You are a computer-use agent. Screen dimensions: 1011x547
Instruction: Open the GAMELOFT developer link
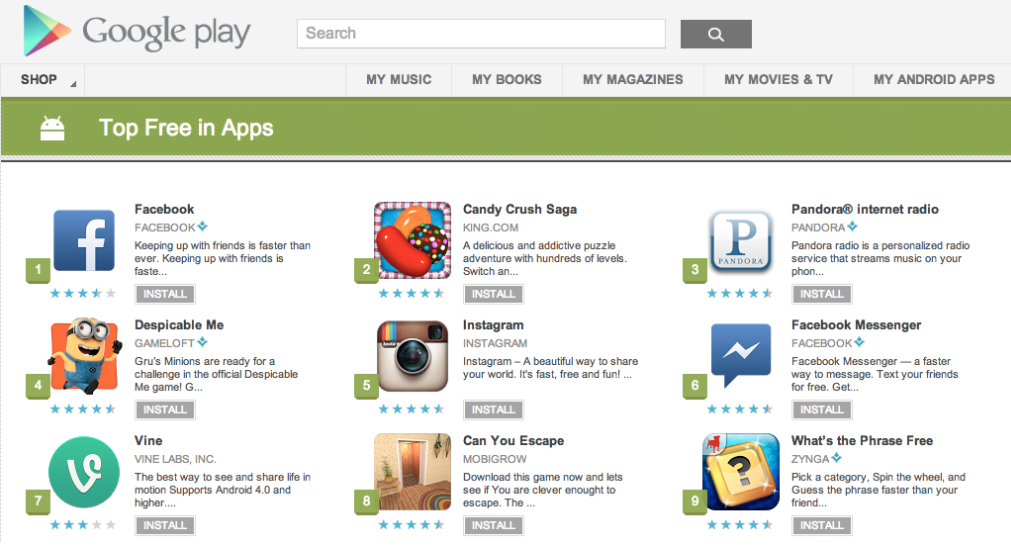pyautogui.click(x=164, y=343)
